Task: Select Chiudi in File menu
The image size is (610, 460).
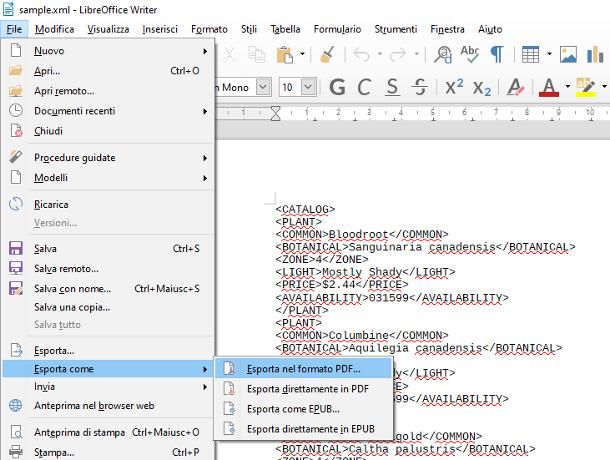Action: 108,131
